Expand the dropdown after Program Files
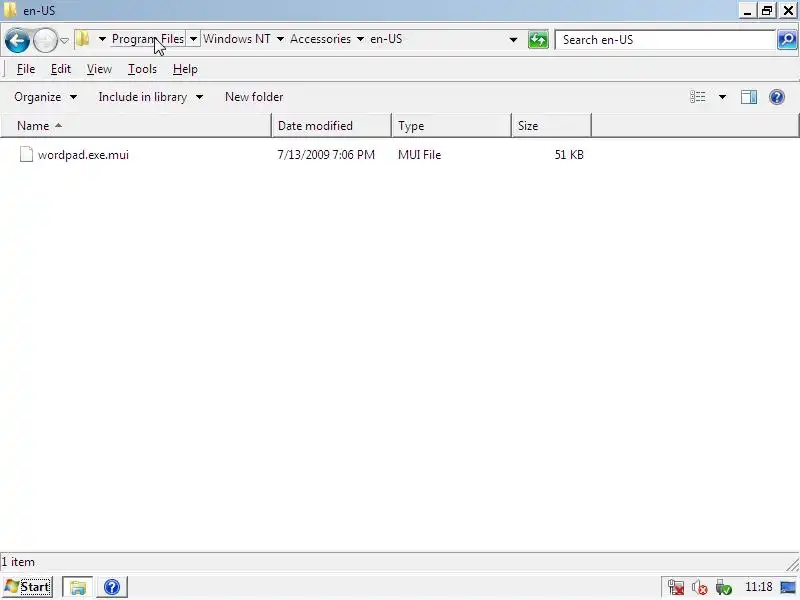The width and height of the screenshot is (800, 600). pos(193,39)
